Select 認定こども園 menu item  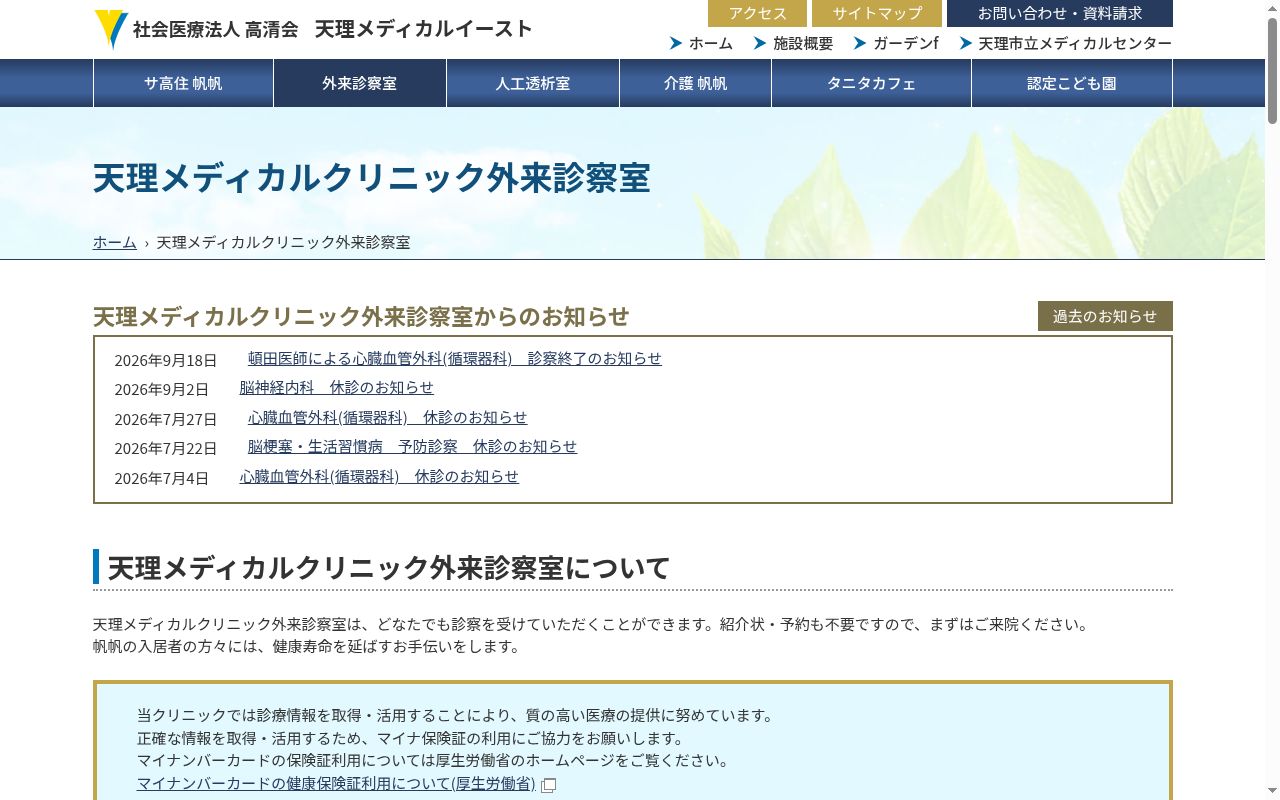1072,83
